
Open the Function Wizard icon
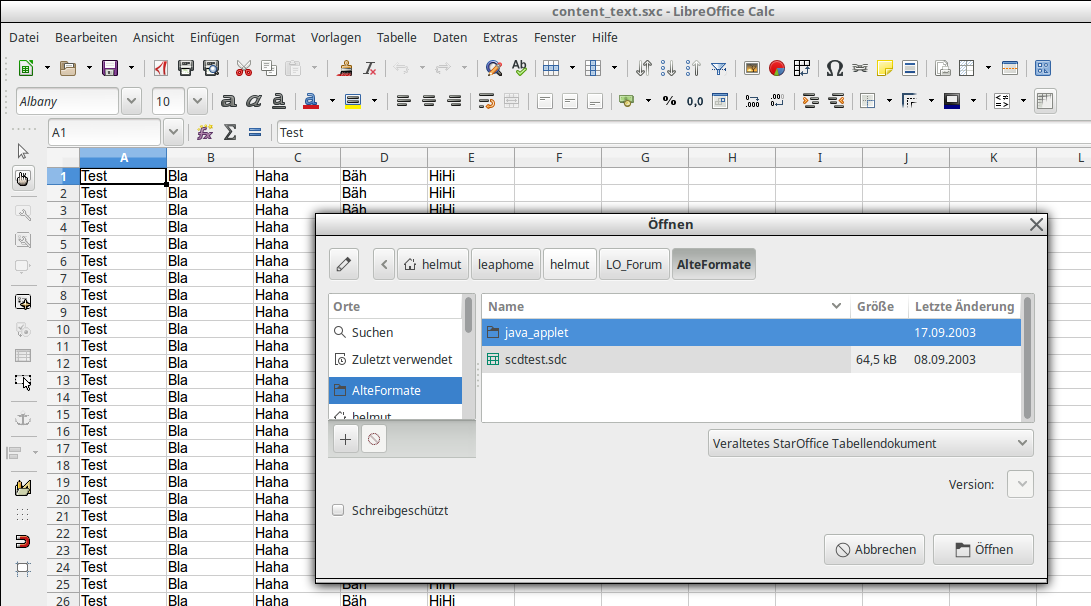[205, 132]
